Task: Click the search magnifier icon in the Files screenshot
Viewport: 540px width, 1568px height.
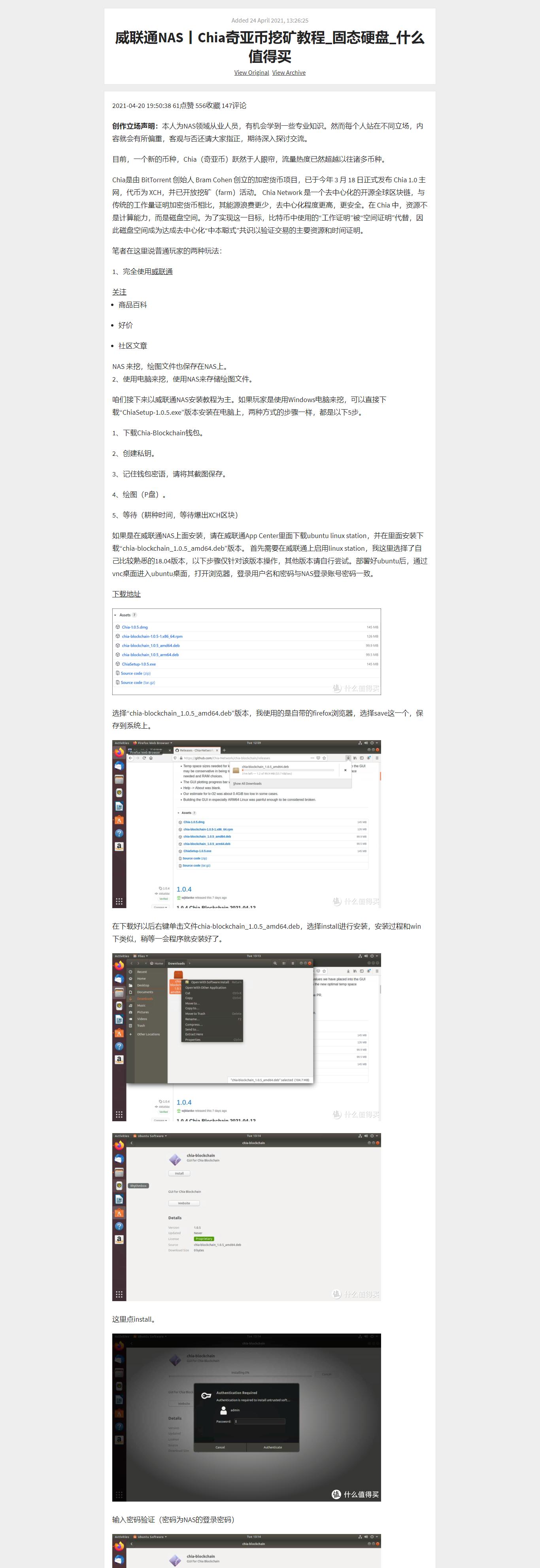Action: [275, 963]
